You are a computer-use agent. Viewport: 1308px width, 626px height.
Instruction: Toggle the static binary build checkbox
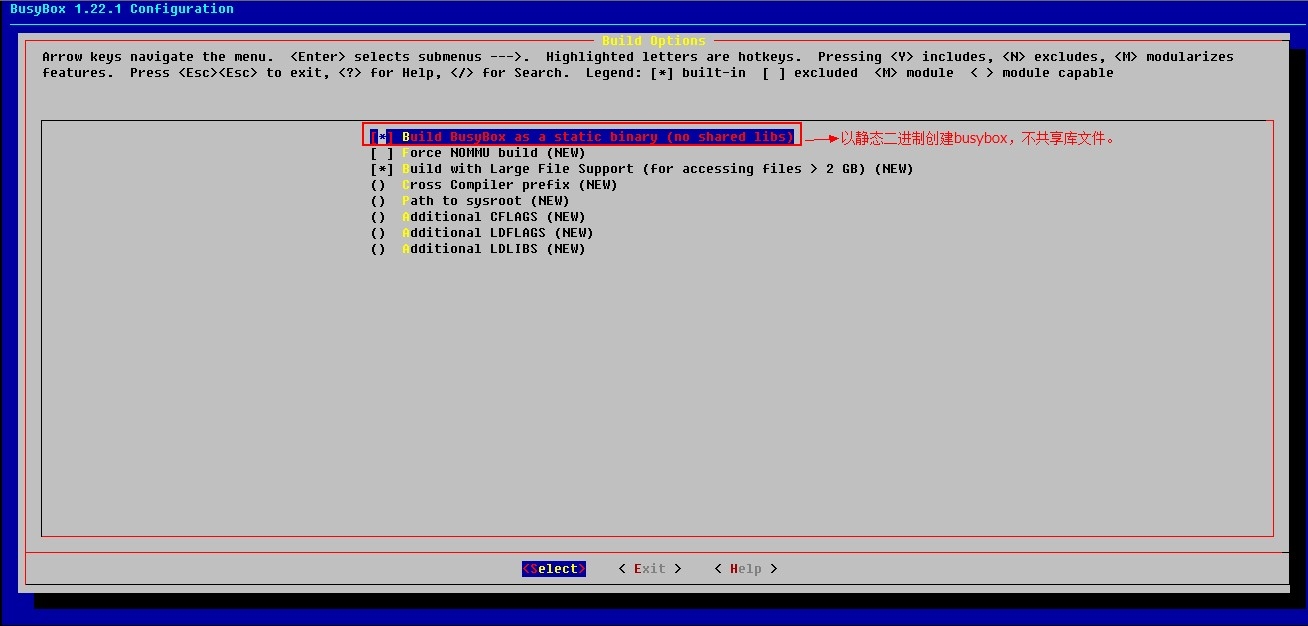click(382, 137)
